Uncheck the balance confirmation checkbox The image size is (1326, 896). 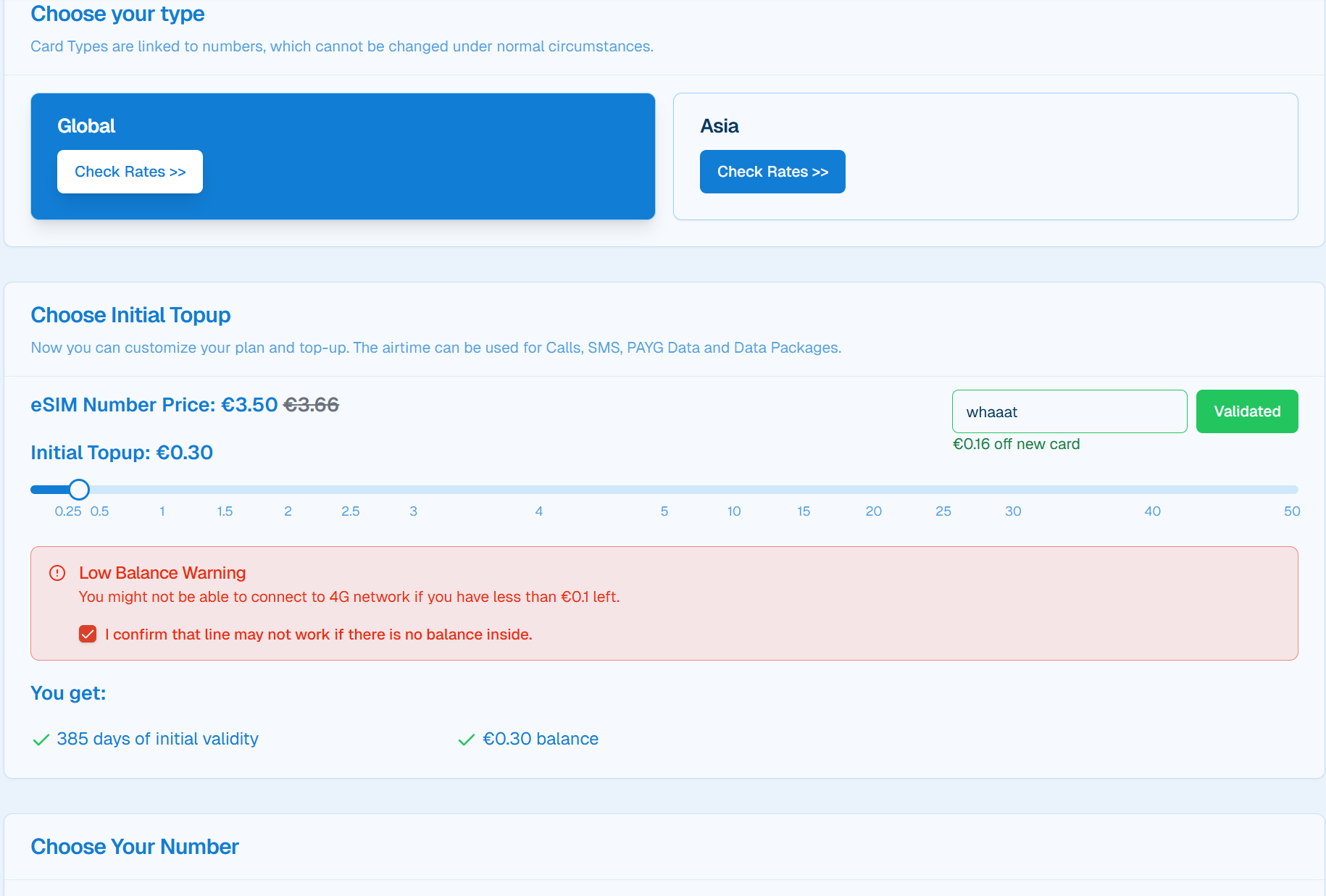[x=88, y=635]
